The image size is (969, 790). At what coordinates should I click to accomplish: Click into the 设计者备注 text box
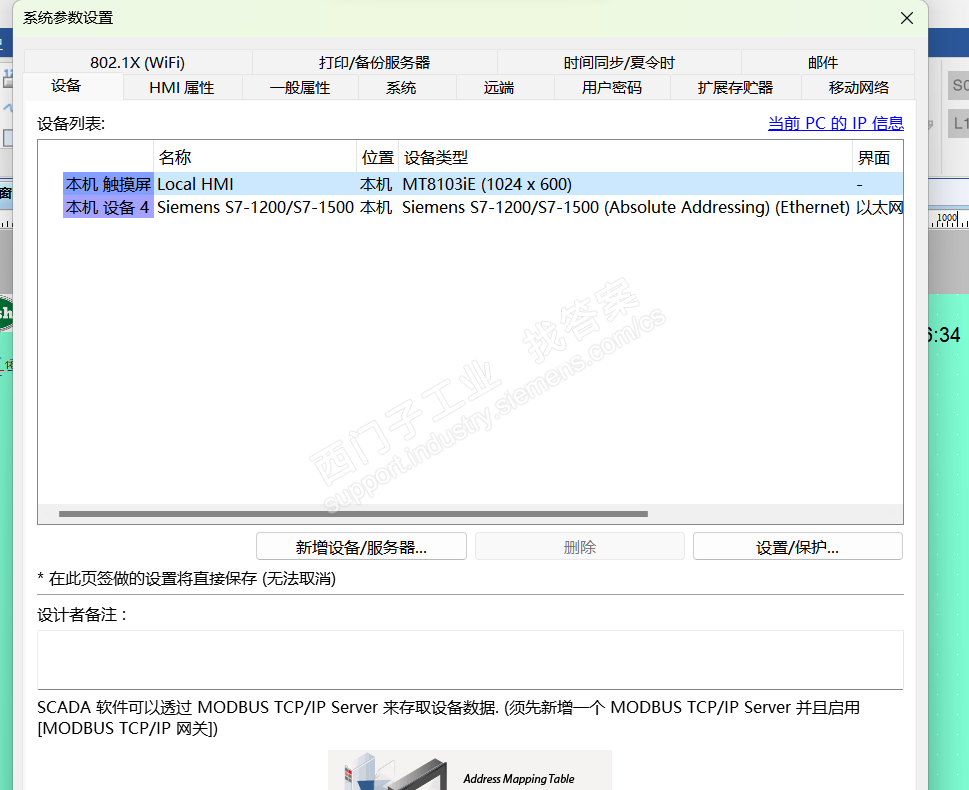(470, 660)
